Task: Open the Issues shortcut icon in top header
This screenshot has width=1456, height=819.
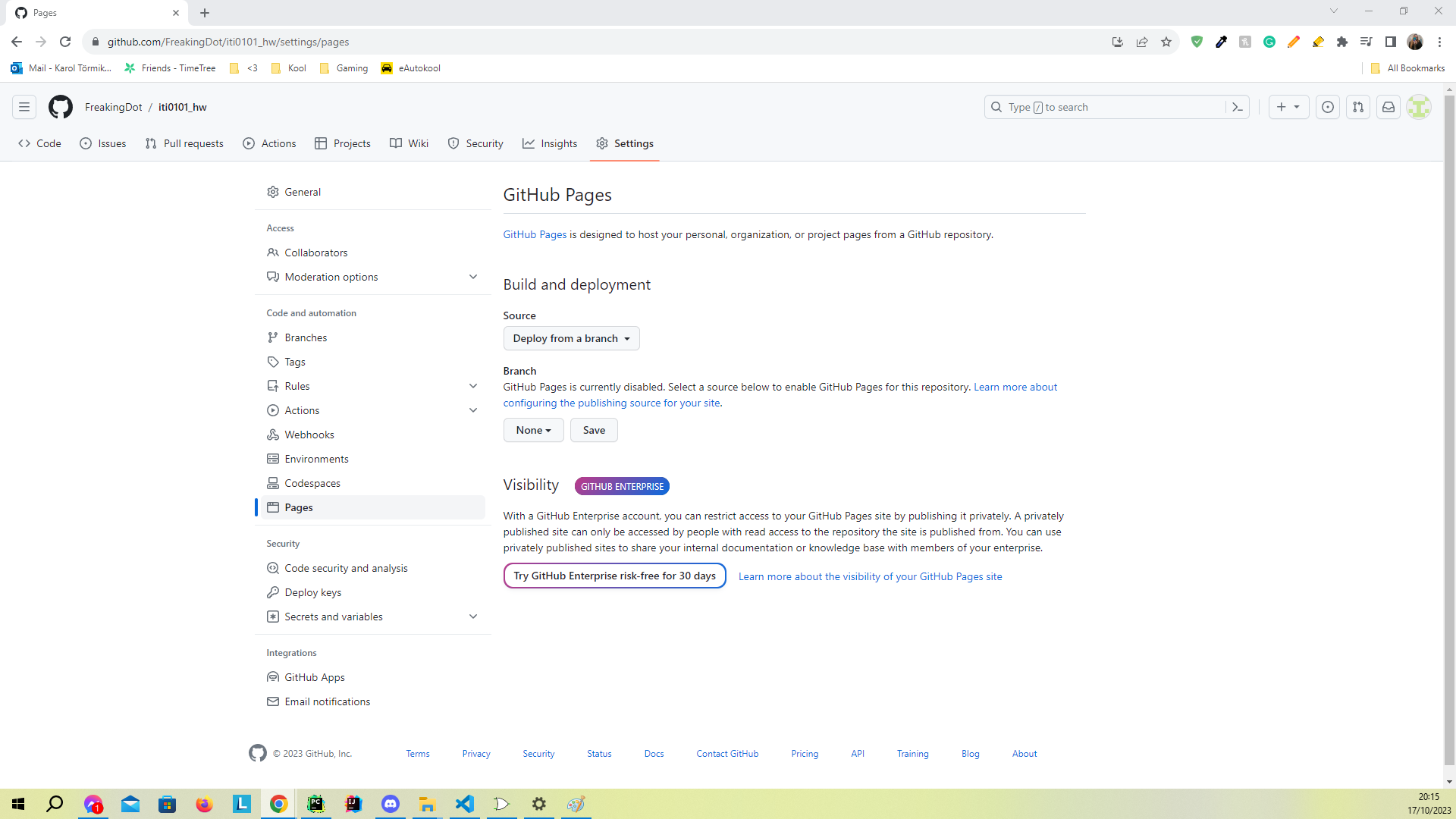Action: click(x=1328, y=107)
